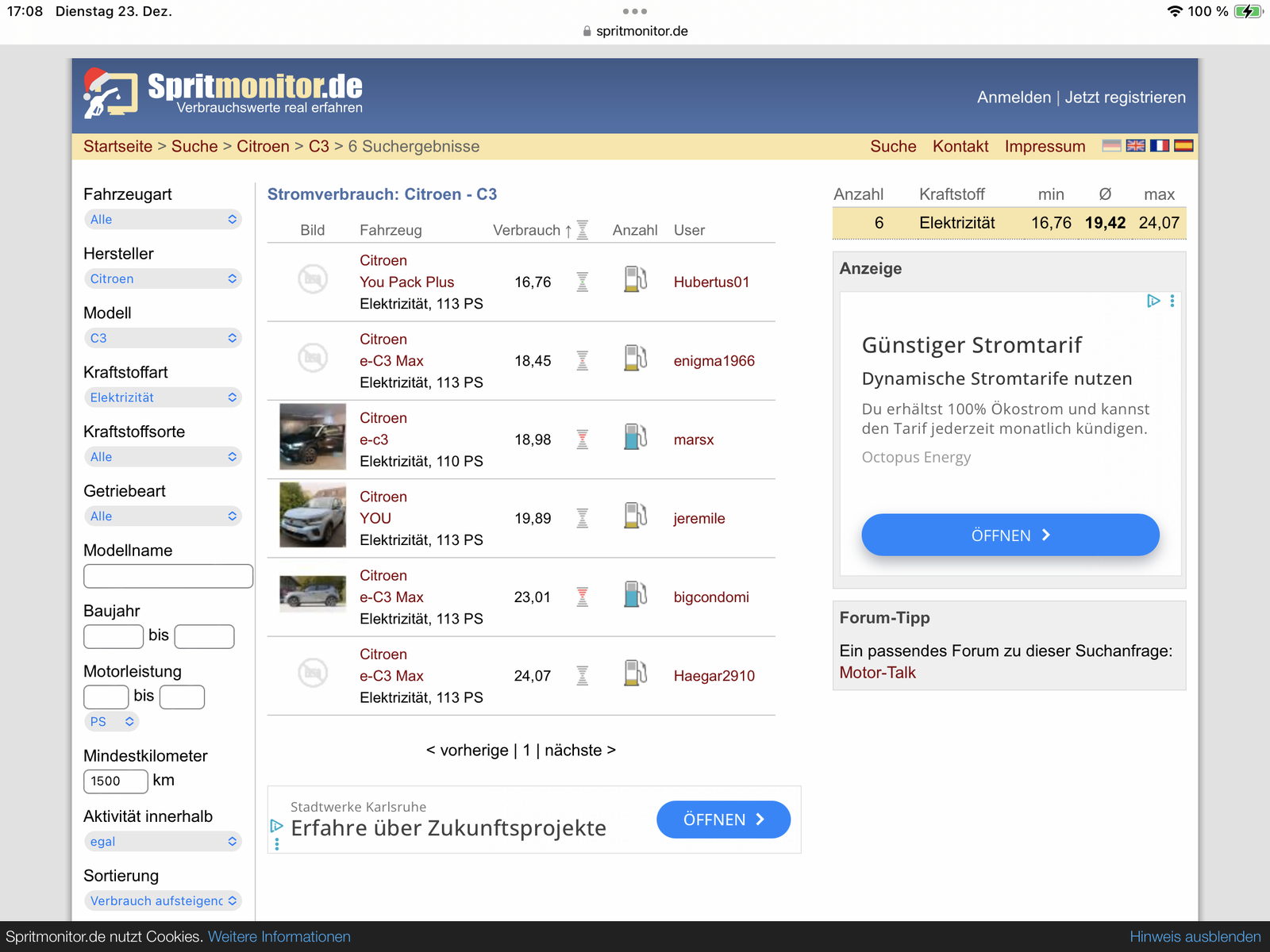Click Citroen breadcrumb link
Image resolution: width=1270 pixels, height=952 pixels.
click(263, 147)
